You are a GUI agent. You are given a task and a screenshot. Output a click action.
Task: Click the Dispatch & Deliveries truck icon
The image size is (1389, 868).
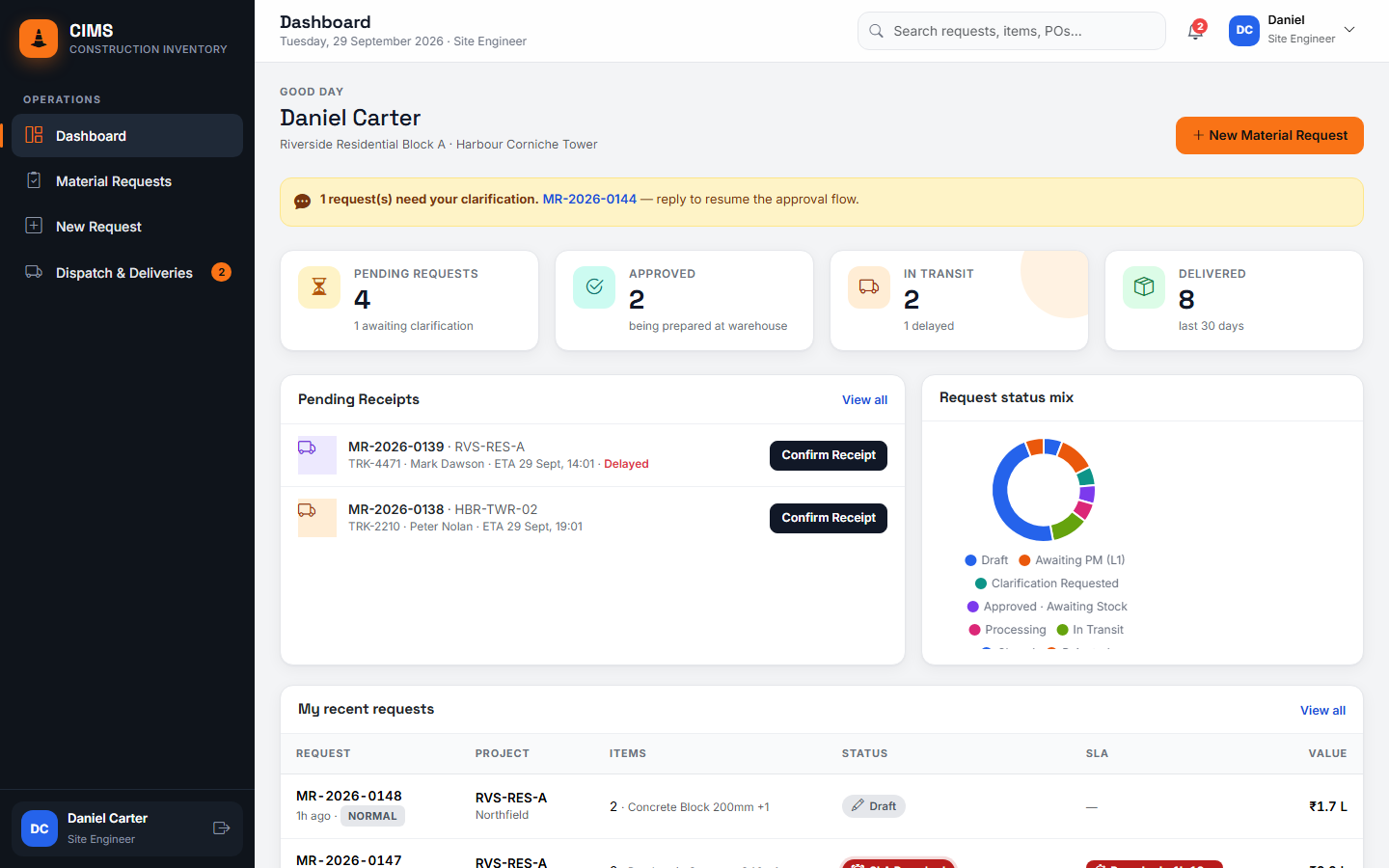click(x=34, y=272)
